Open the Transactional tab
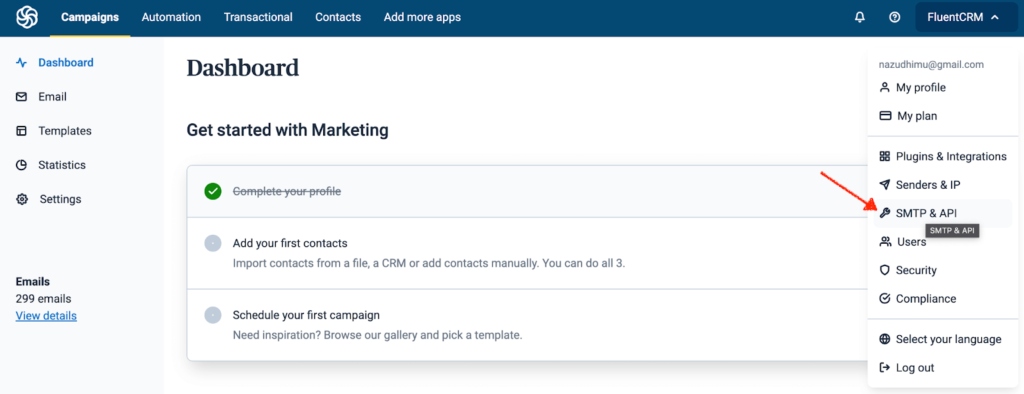The width and height of the screenshot is (1024, 394). [258, 18]
